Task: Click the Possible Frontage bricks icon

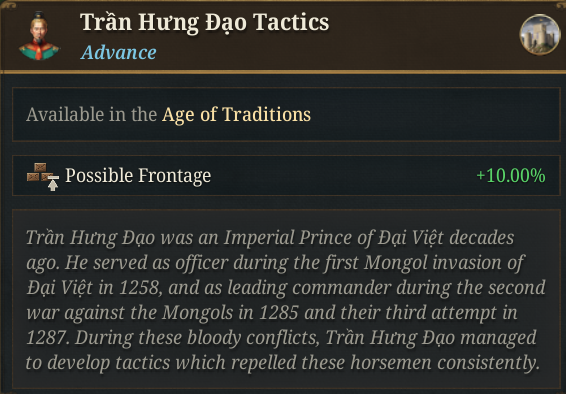Action: tap(43, 176)
